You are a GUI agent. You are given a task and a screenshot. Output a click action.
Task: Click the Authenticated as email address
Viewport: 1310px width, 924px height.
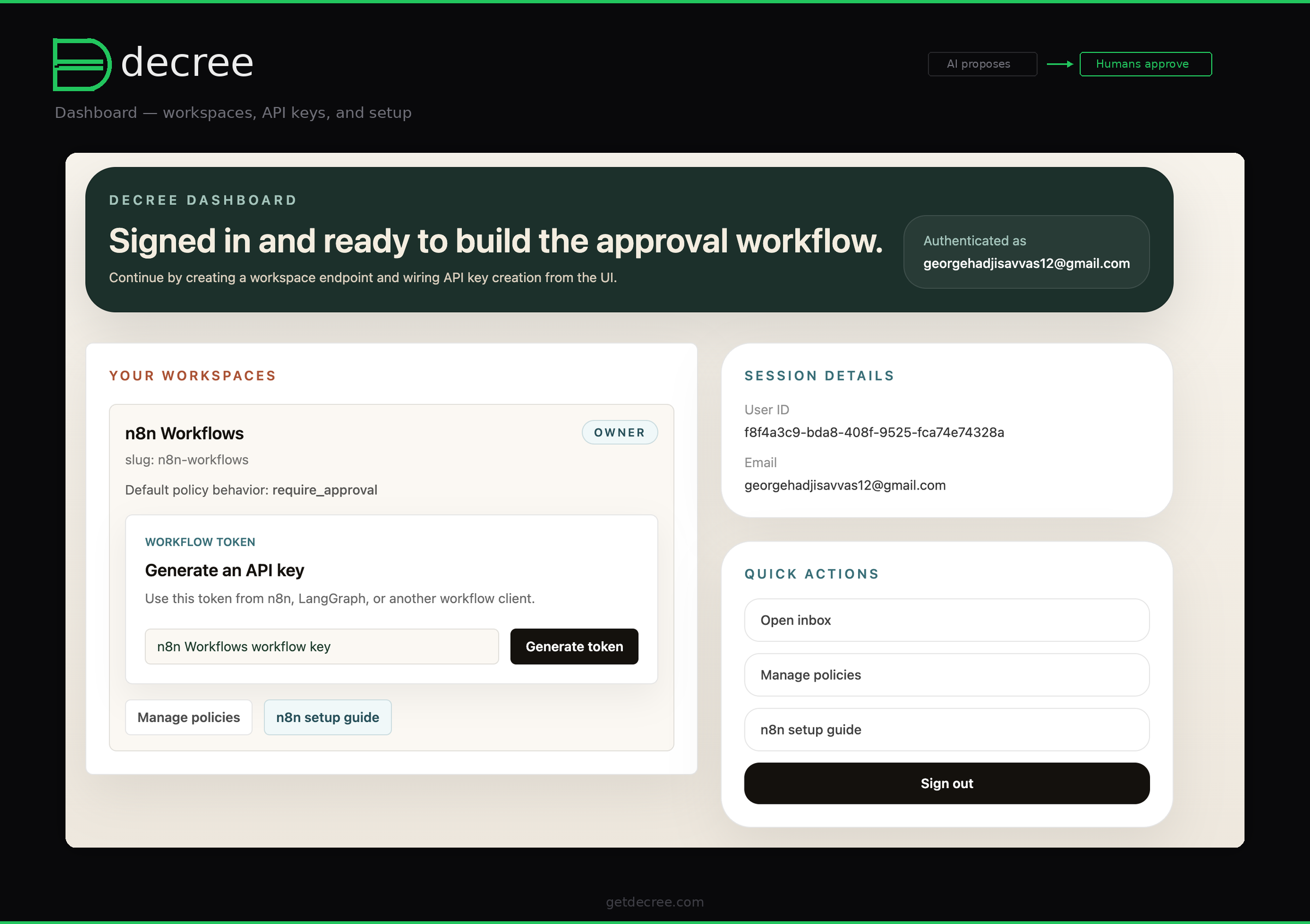[x=1026, y=264]
